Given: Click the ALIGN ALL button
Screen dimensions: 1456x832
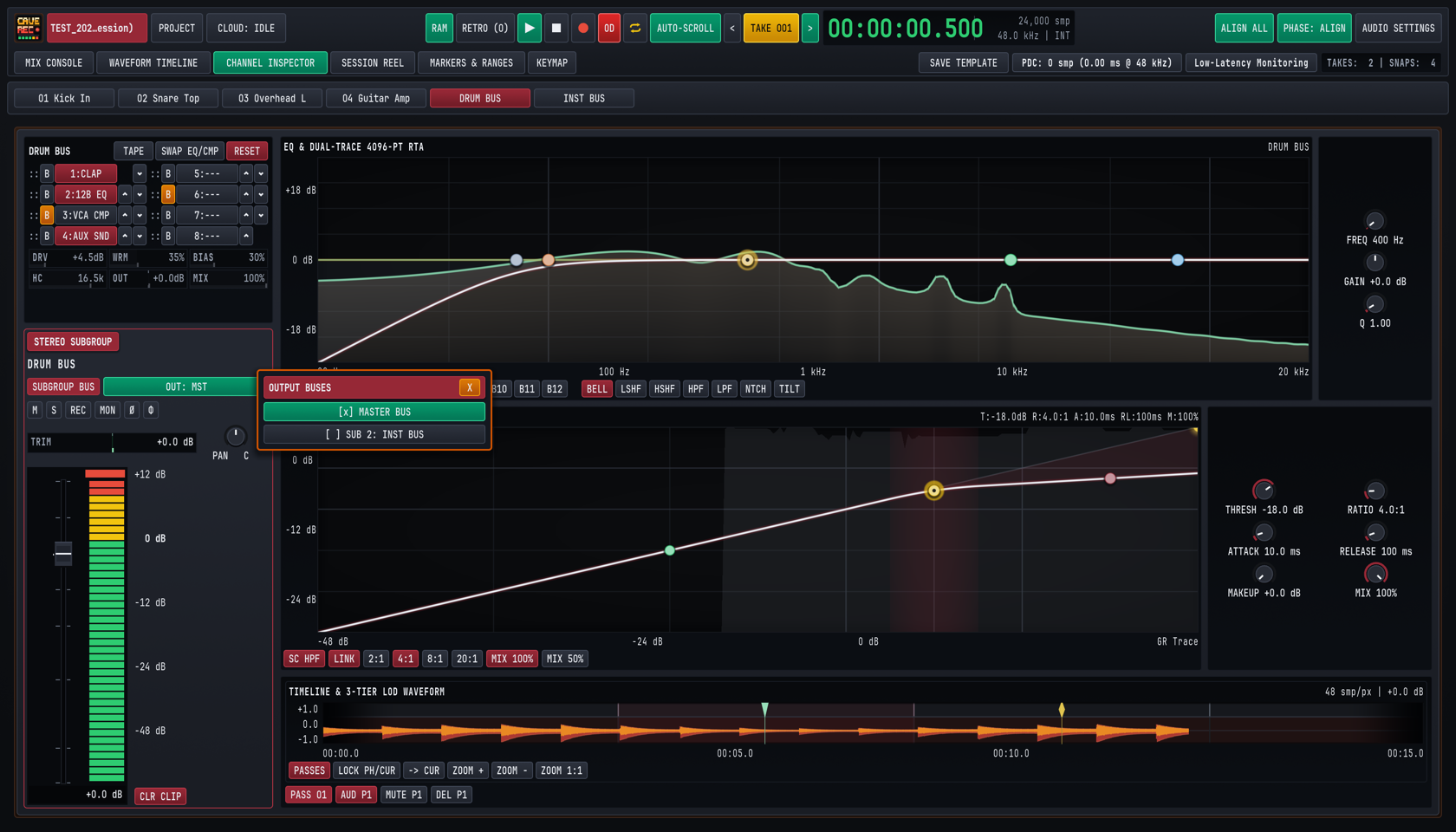Looking at the screenshot, I should pos(1244,28).
